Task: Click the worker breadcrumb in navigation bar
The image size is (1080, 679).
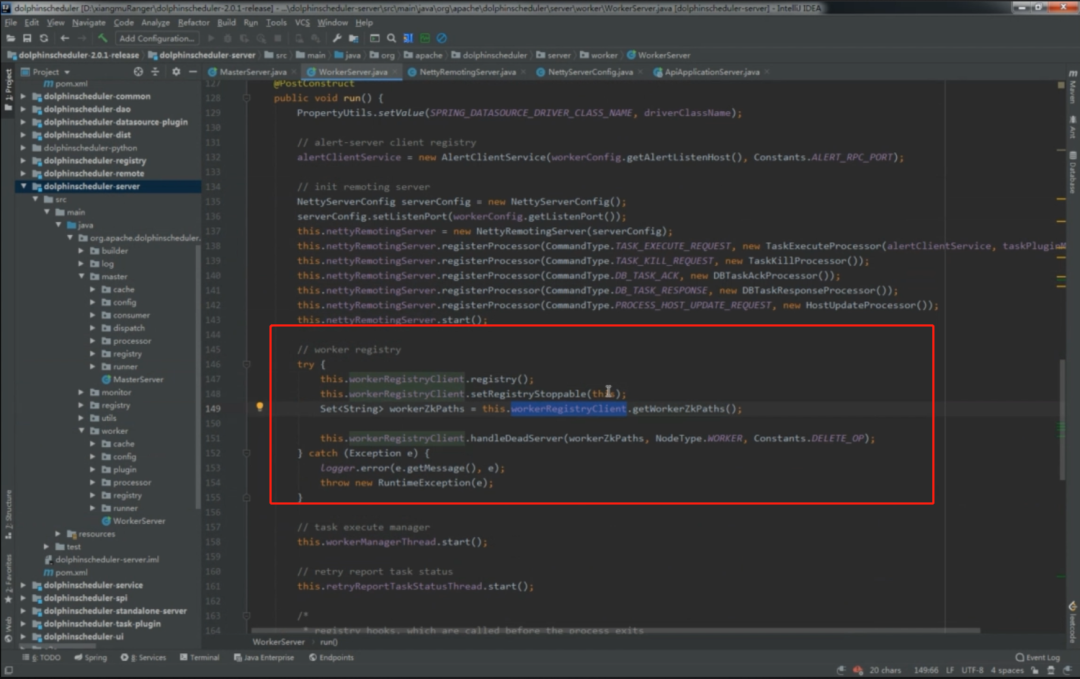Action: tap(599, 55)
